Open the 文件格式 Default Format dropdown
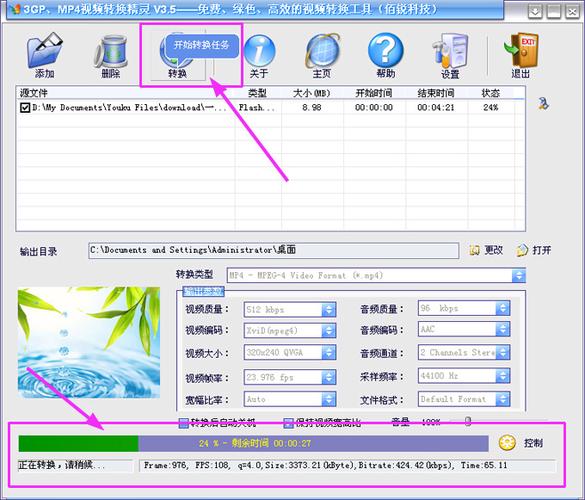This screenshot has height=500, width=585. (x=503, y=399)
